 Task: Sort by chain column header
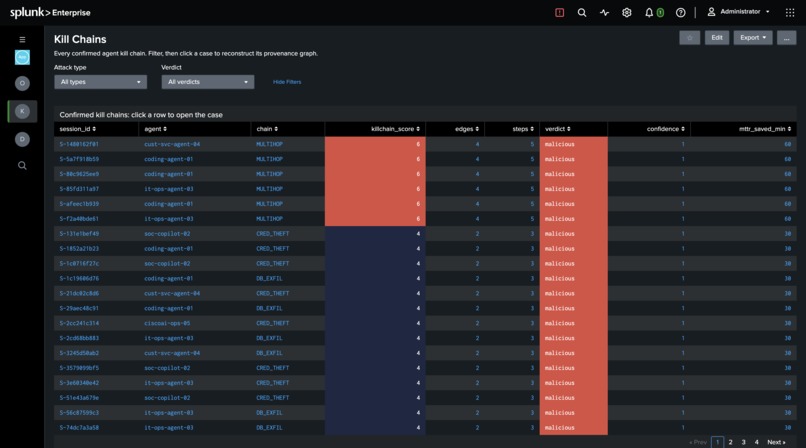267,129
